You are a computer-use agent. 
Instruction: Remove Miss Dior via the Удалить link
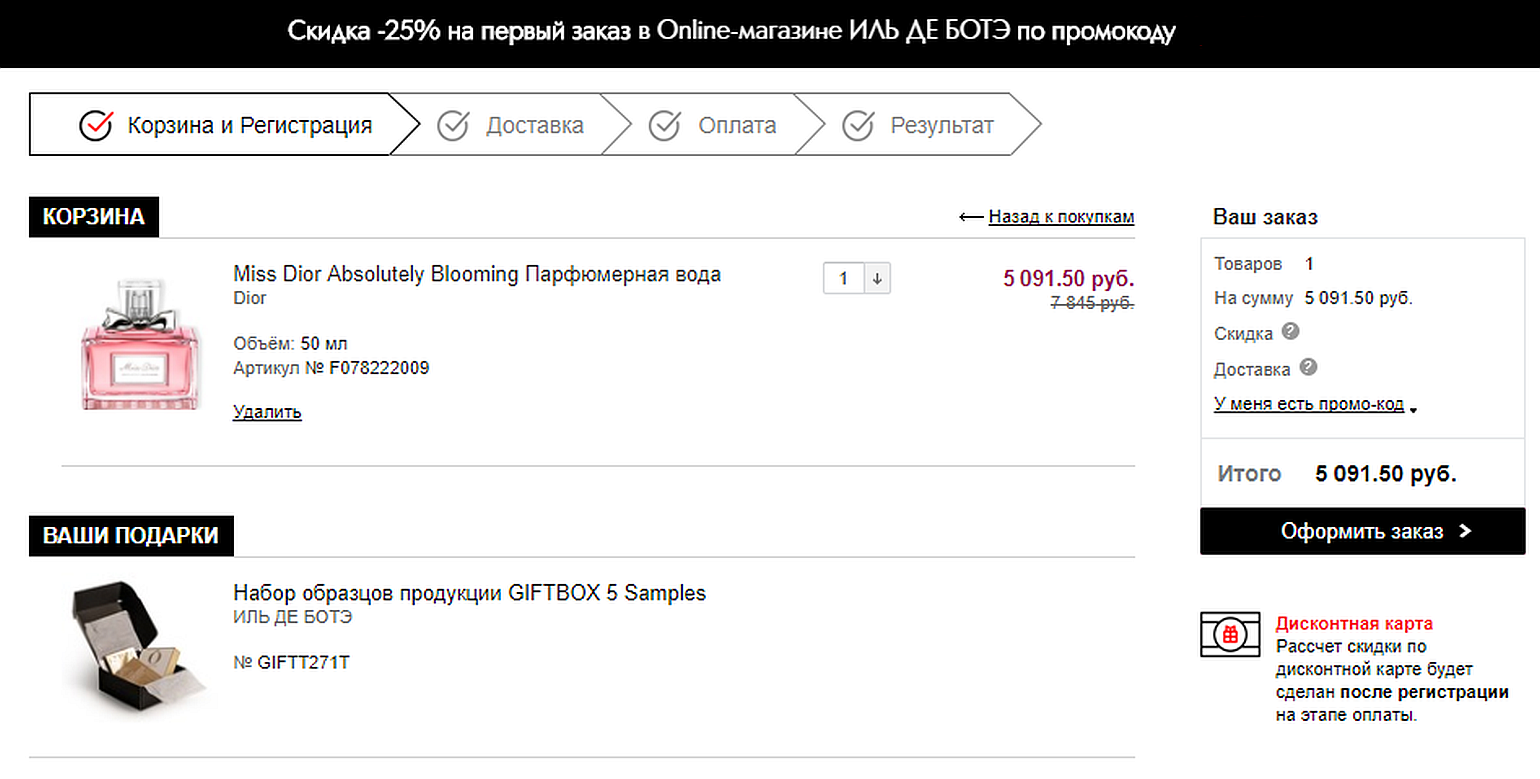pos(266,411)
